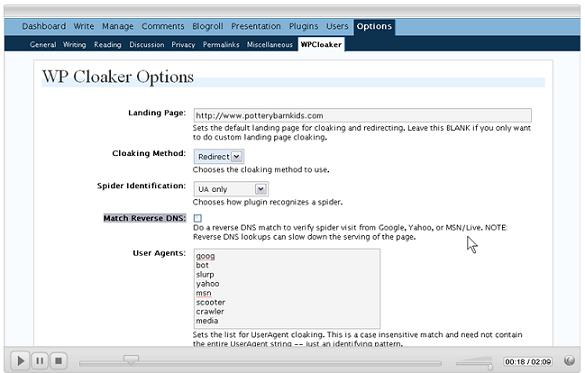Viewport: 585px width, 373px height.
Task: Click the 'slurp' user agent entry
Action: [205, 275]
